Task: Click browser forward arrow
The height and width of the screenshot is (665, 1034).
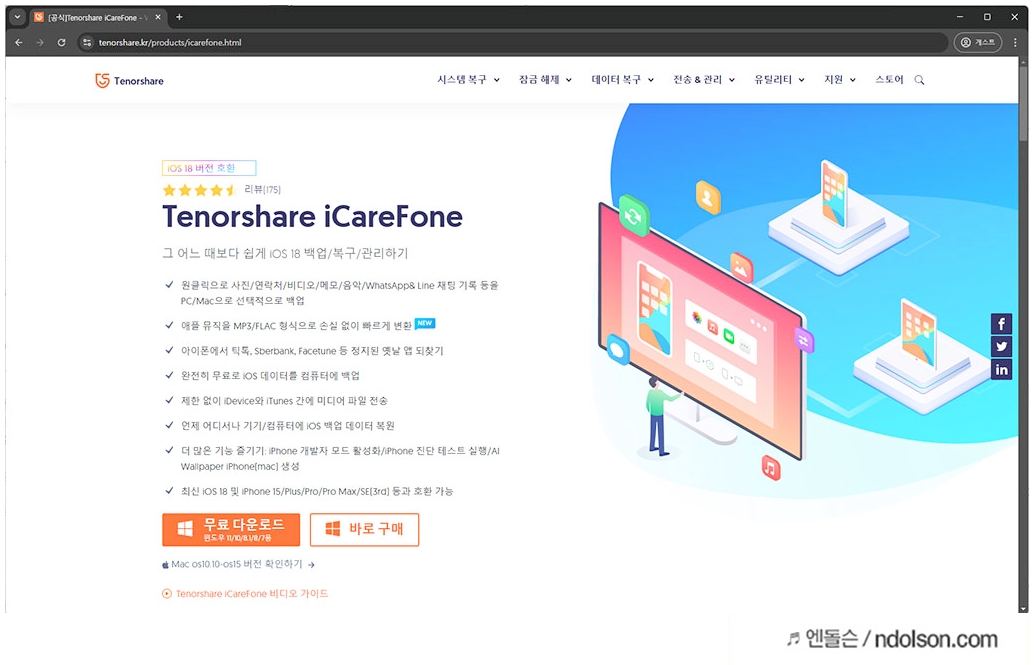Action: click(x=40, y=42)
